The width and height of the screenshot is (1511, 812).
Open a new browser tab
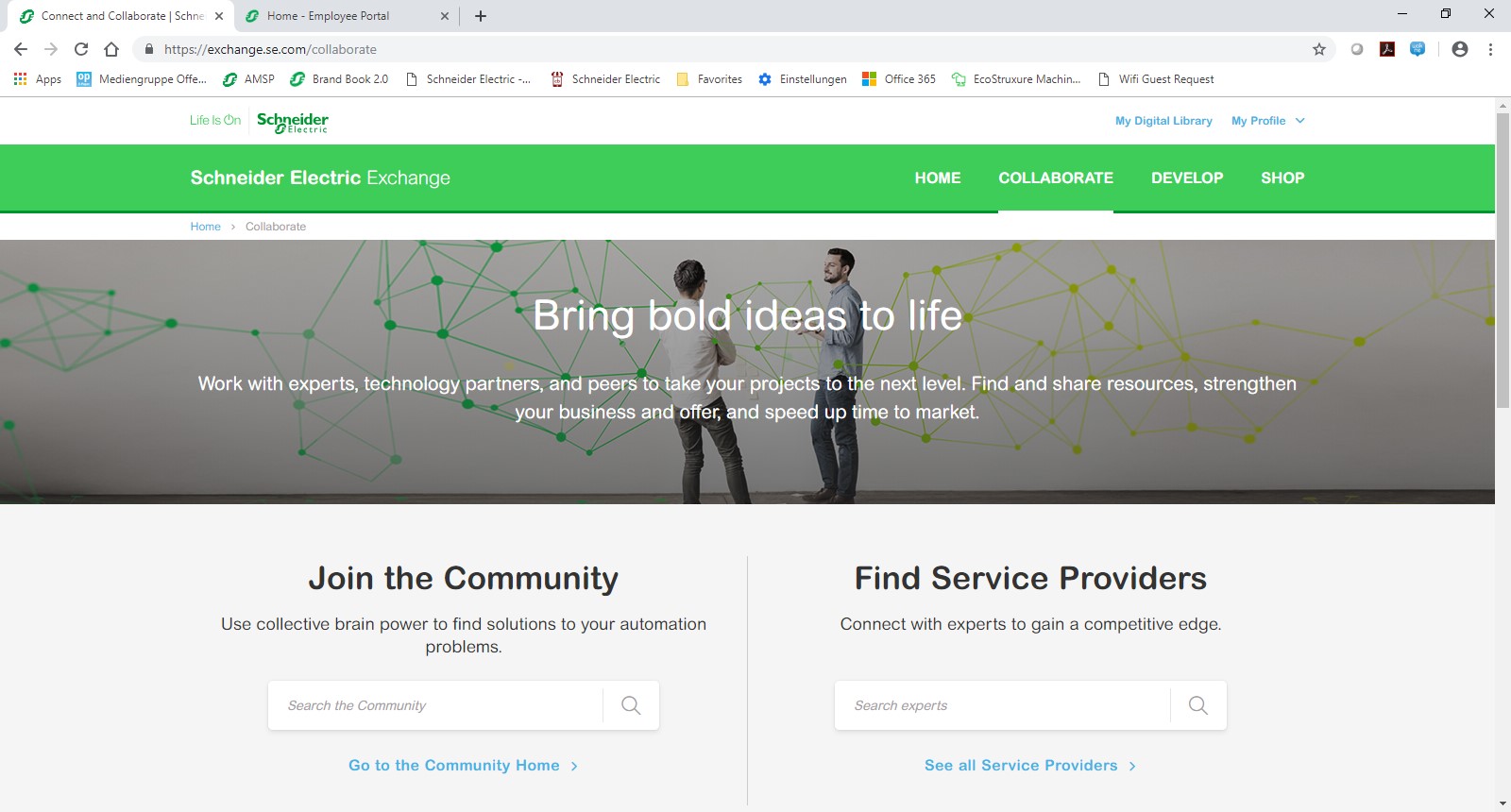point(481,16)
